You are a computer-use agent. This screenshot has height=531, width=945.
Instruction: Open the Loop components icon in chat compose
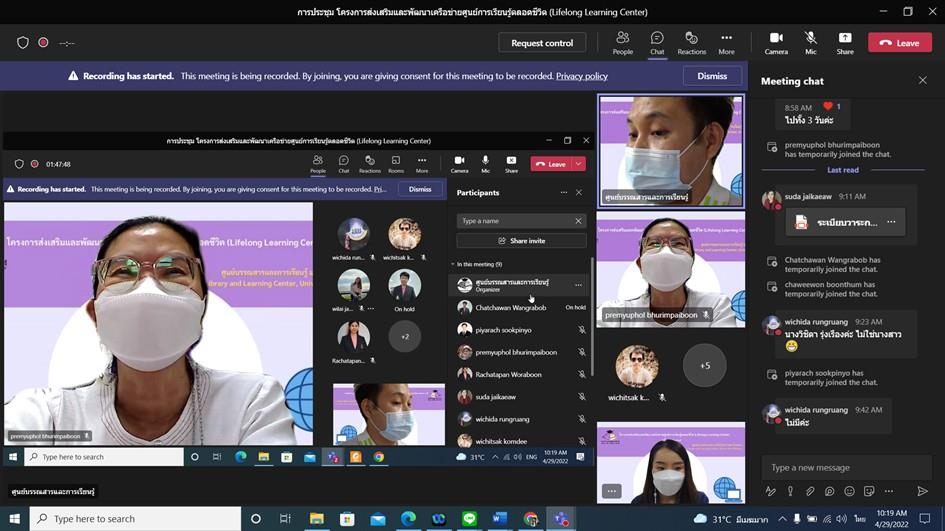[x=830, y=491]
